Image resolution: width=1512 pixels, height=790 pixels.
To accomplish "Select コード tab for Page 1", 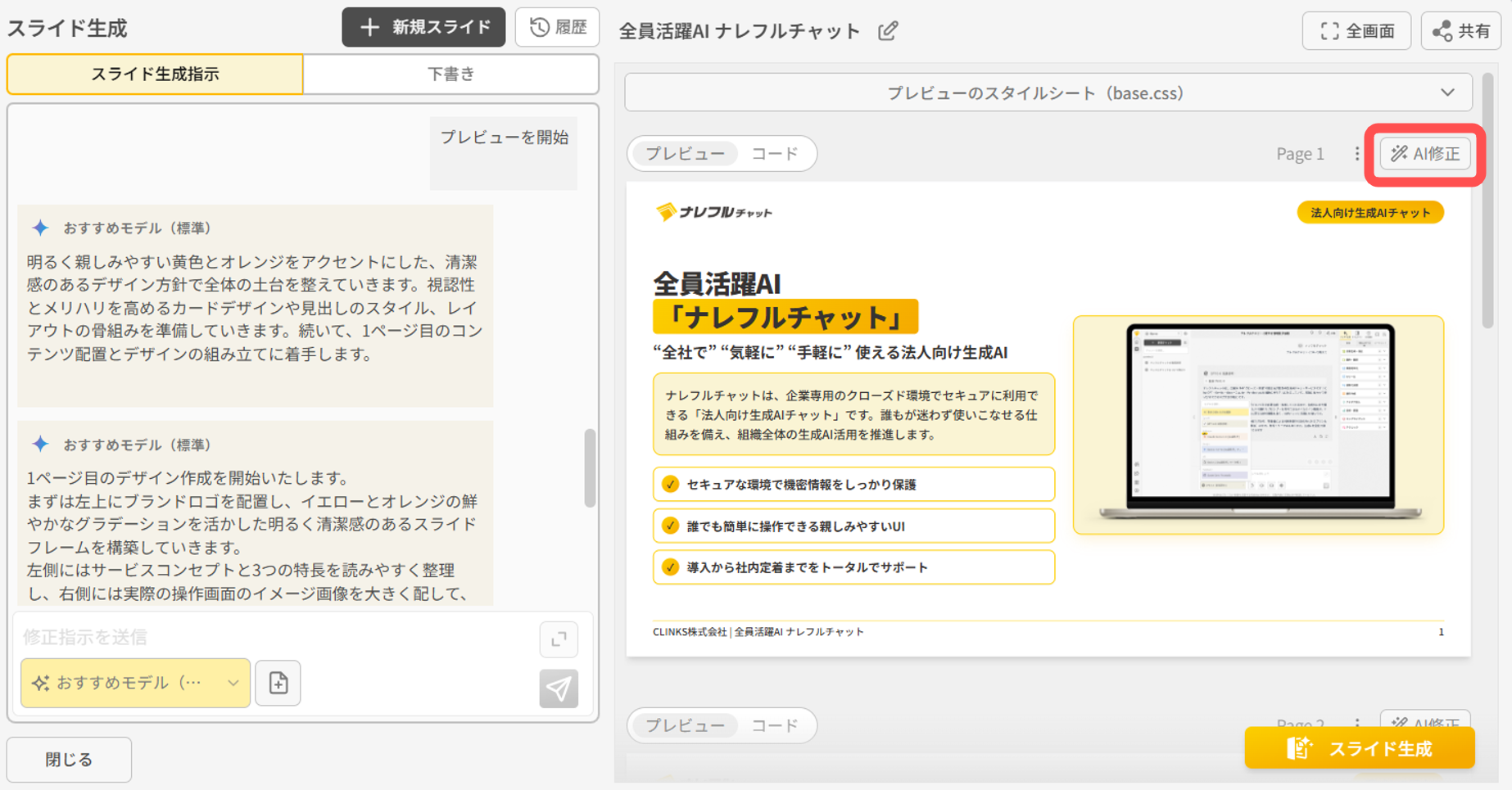I will [x=775, y=153].
